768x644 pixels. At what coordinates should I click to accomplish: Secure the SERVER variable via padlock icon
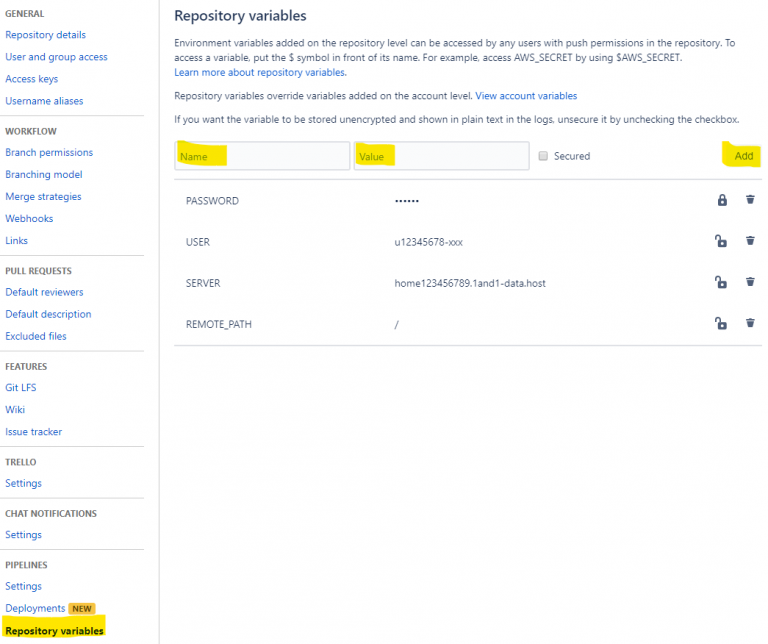721,282
